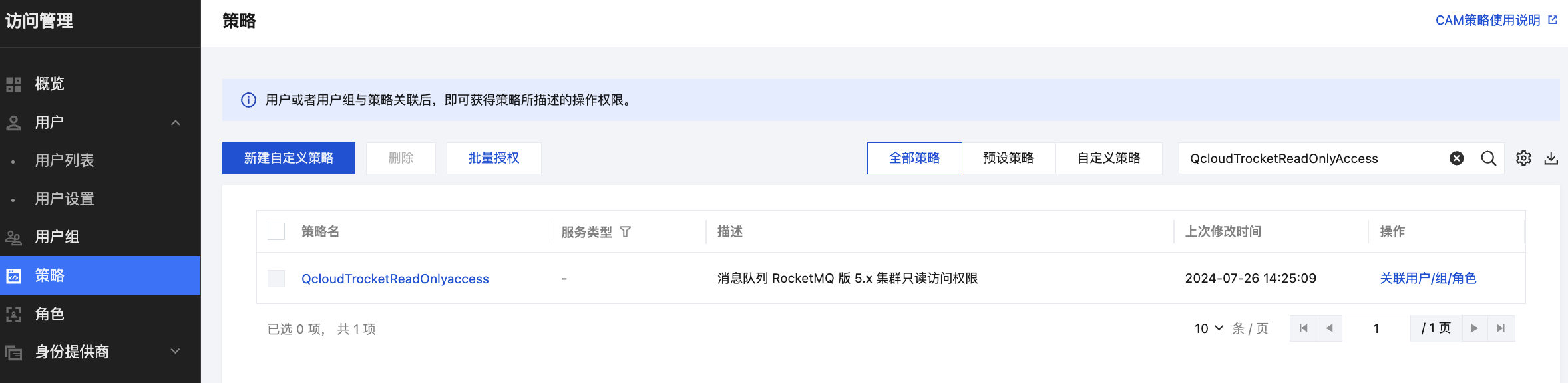Viewport: 1568px width, 383px height.
Task: Run search with the magnifier icon
Action: tap(1489, 158)
